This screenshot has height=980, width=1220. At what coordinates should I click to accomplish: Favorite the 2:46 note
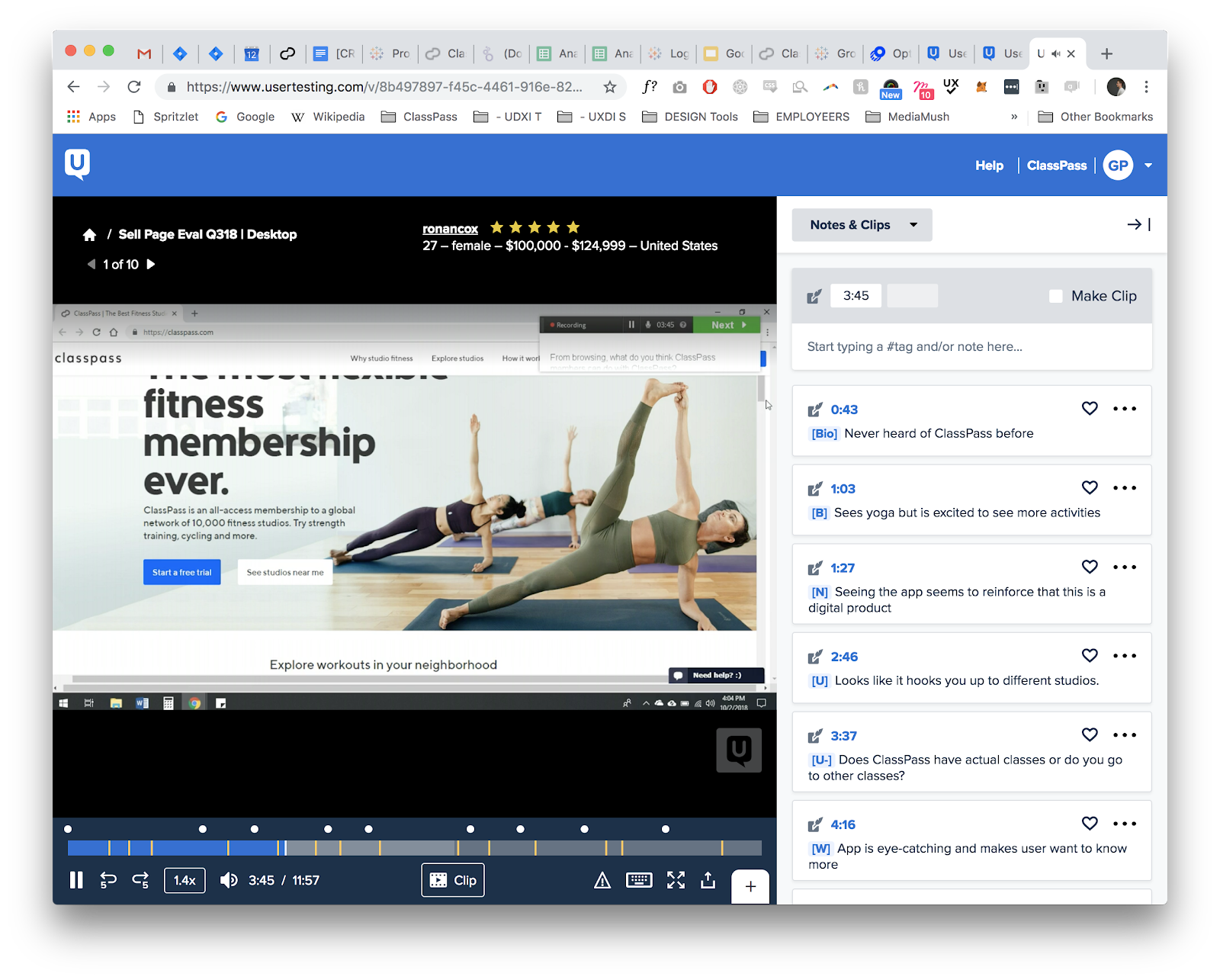1090,656
